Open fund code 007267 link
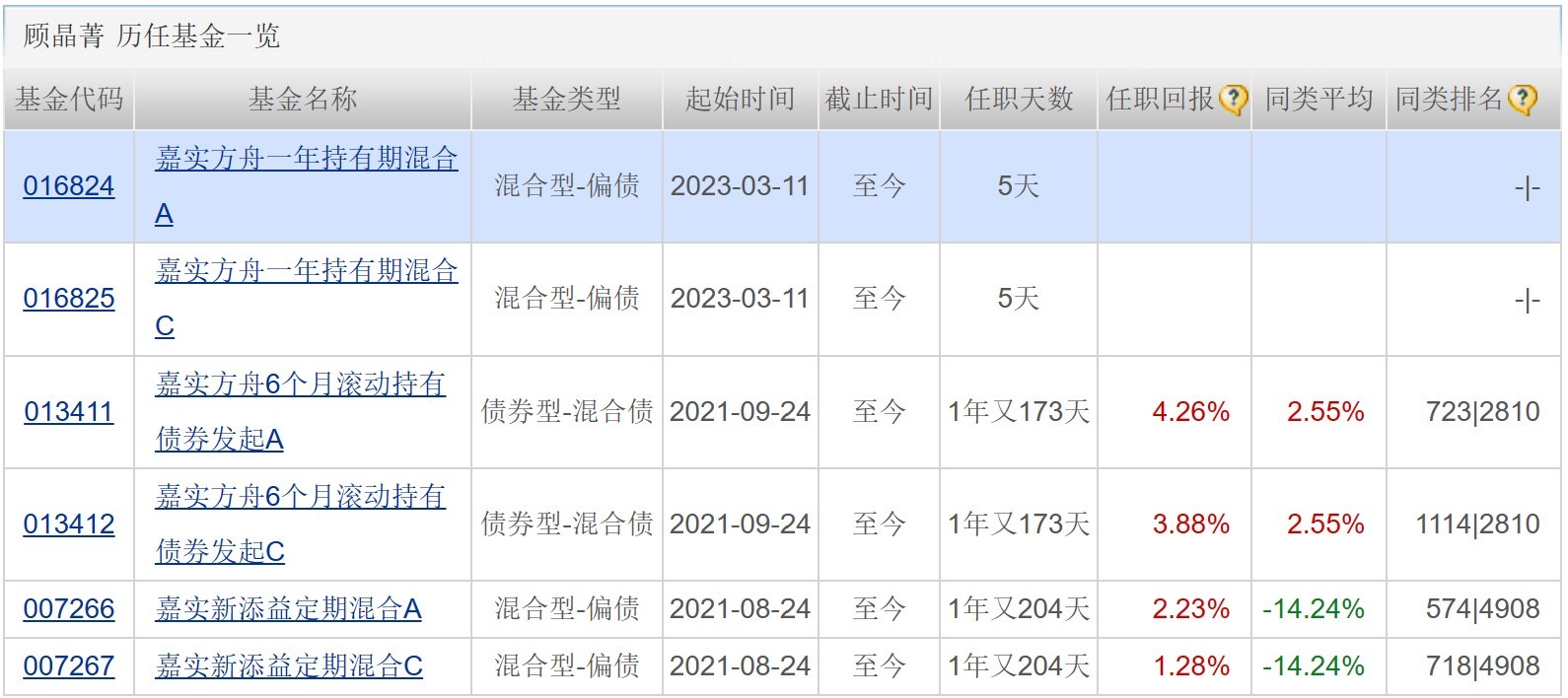Screen dimensions: 1568x698 tap(69, 666)
